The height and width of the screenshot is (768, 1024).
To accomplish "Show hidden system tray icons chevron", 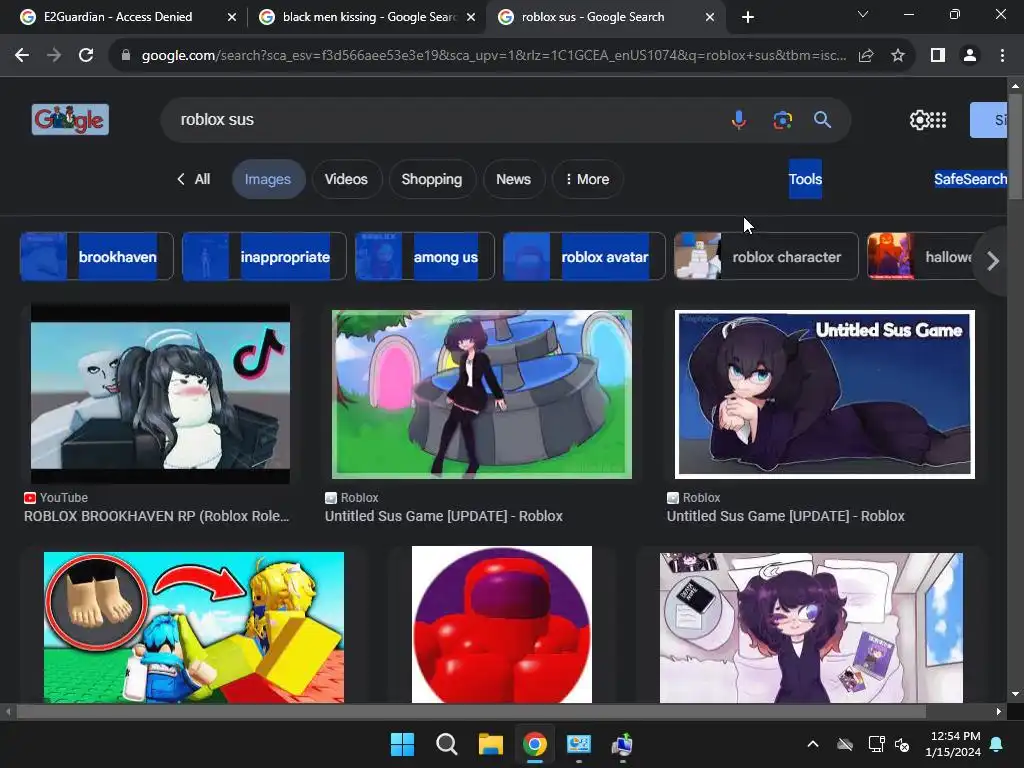I will (x=812, y=744).
